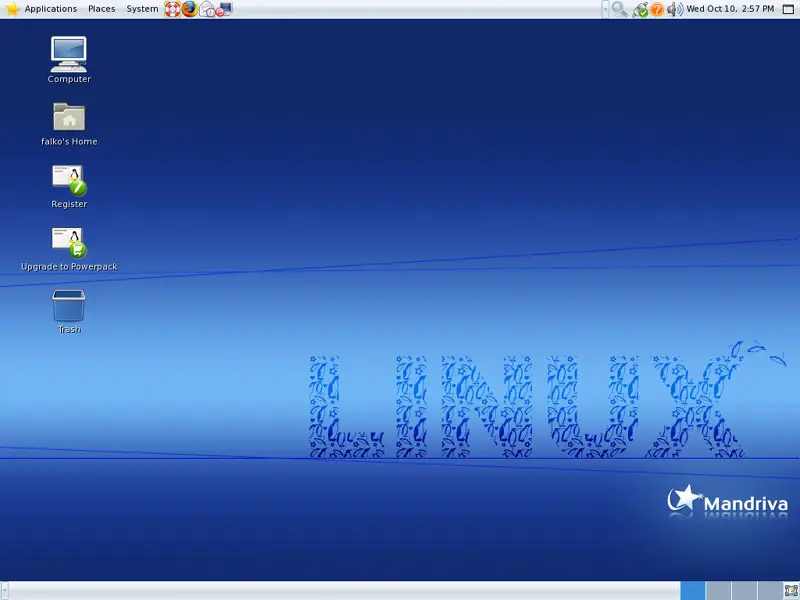
Task: Switch to the third workspace
Action: [744, 591]
